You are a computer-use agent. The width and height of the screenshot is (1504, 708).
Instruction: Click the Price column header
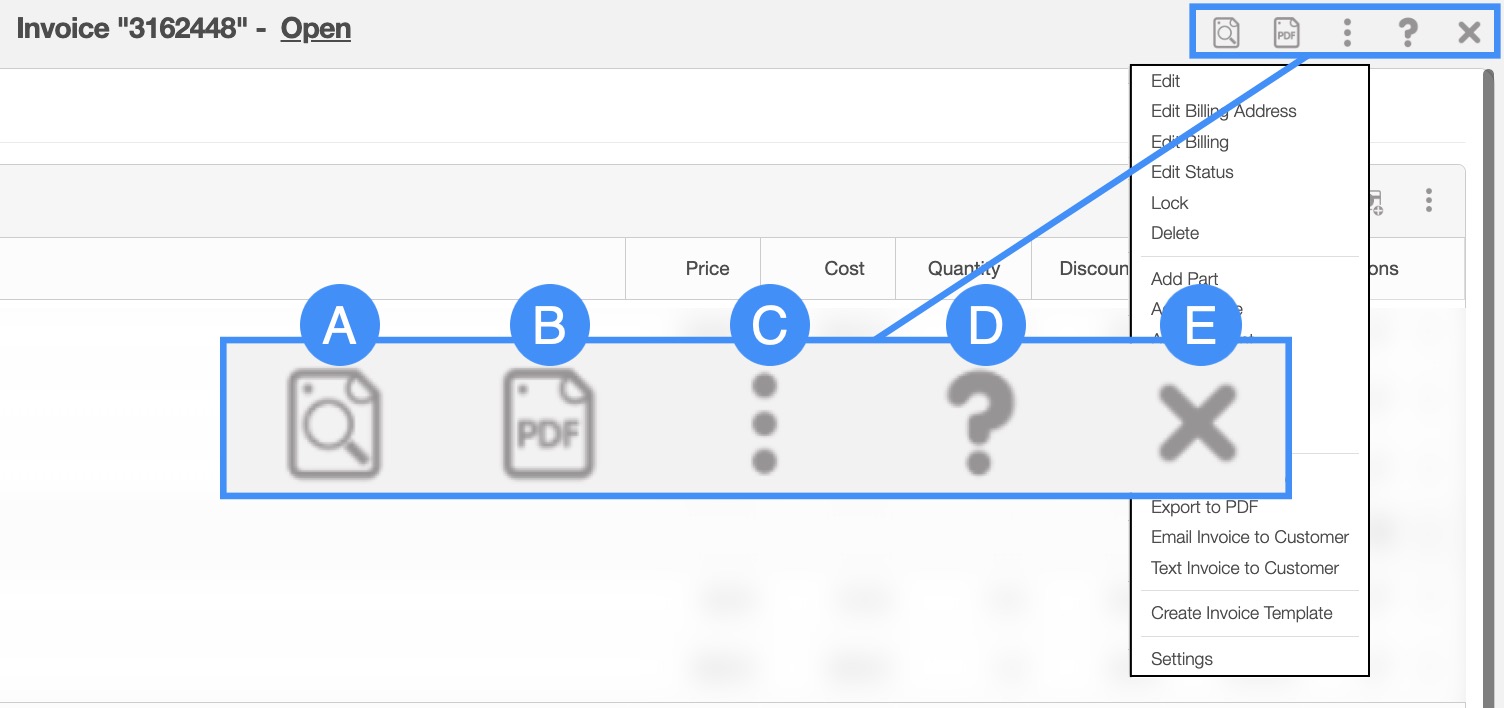(707, 268)
